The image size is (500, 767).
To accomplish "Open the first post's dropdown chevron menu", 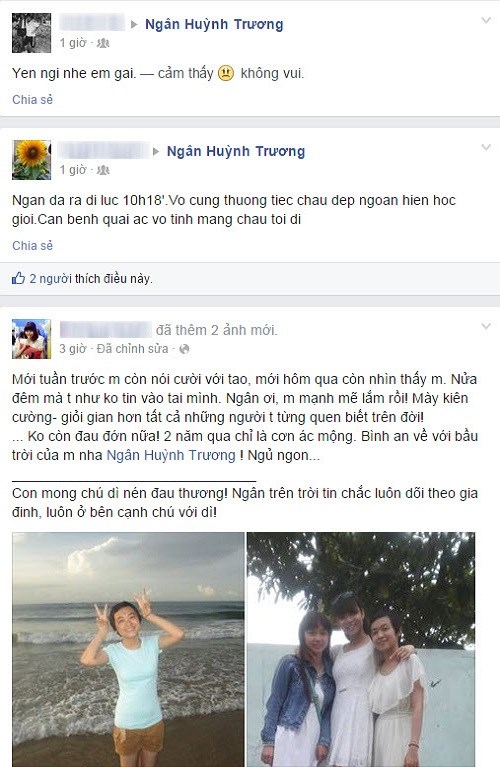I will (486, 21).
